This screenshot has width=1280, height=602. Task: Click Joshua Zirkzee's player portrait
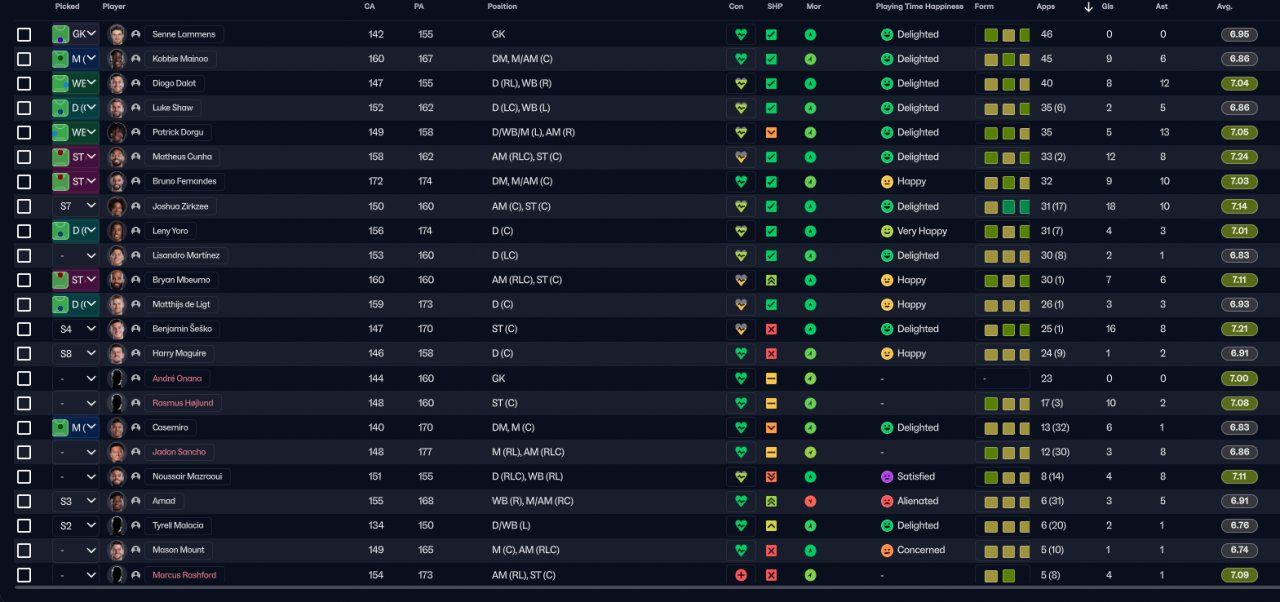click(117, 206)
